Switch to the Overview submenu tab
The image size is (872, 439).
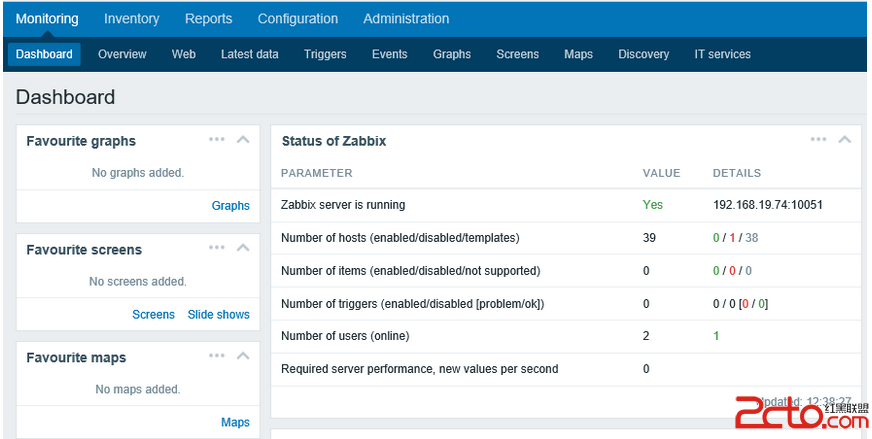pos(122,54)
